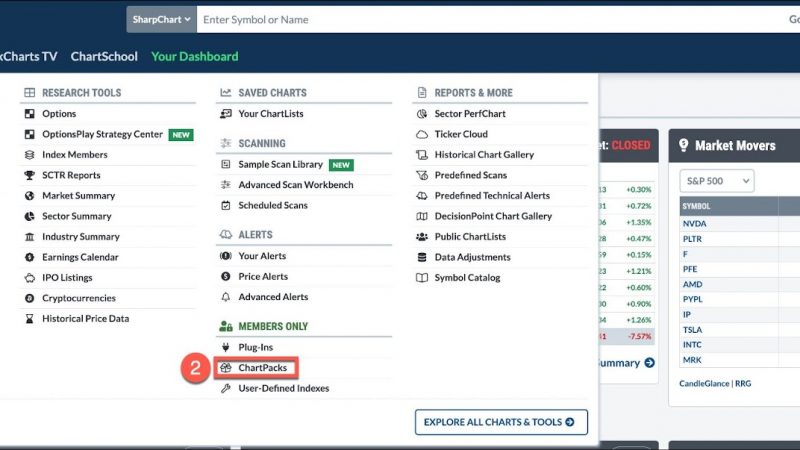Image resolution: width=800 pixels, height=450 pixels.
Task: Click the Predefined Technical Alerts icon
Action: click(422, 195)
